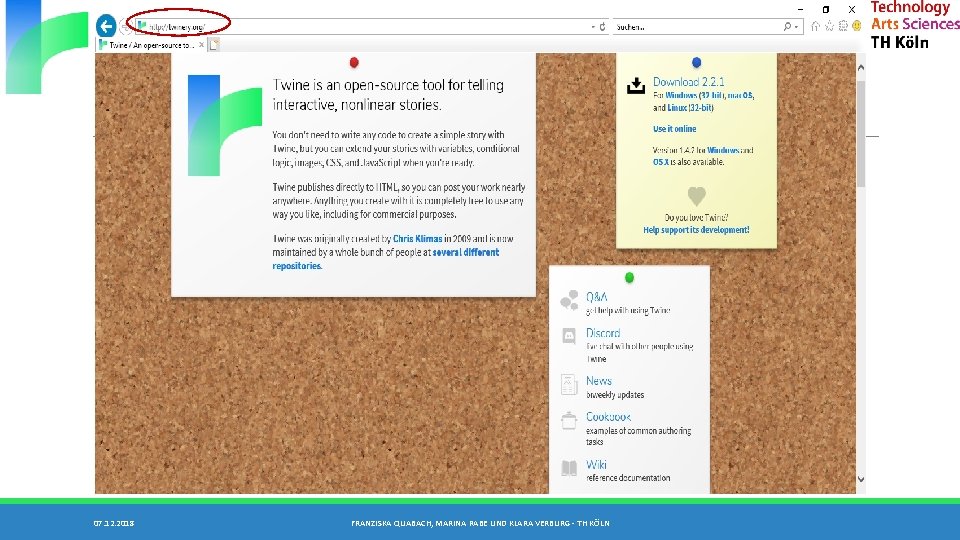The height and width of the screenshot is (540, 960).
Task: Click the News newspaper icon
Action: point(569,384)
